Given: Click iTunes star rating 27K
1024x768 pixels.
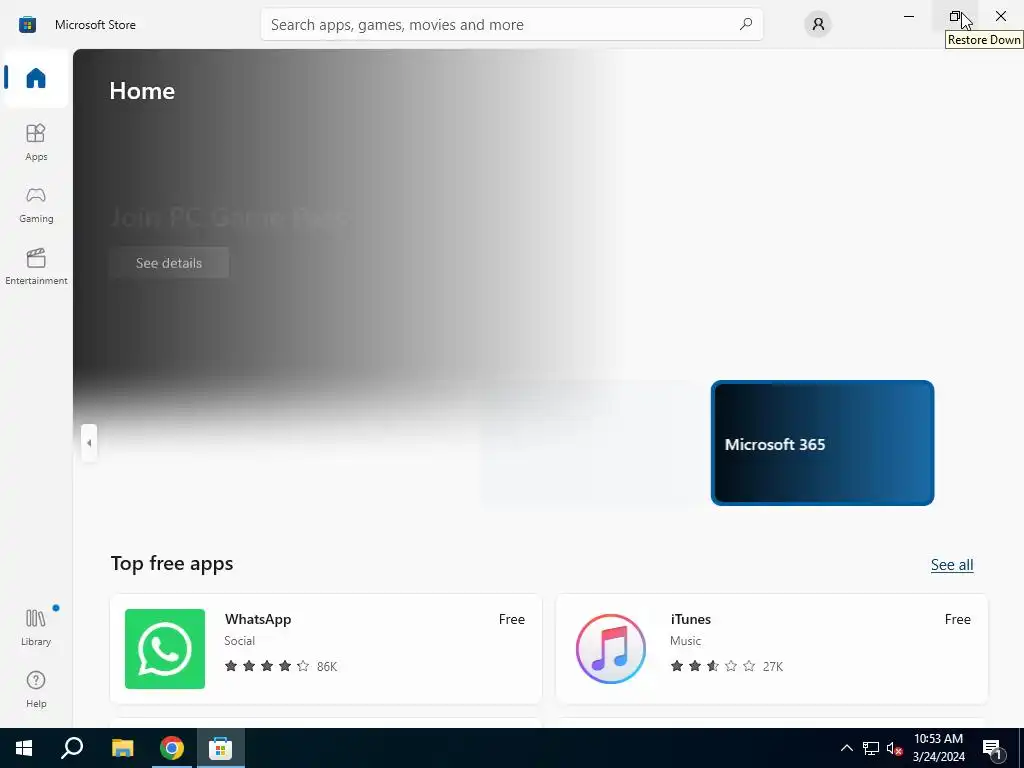Looking at the screenshot, I should pyautogui.click(x=726, y=666).
